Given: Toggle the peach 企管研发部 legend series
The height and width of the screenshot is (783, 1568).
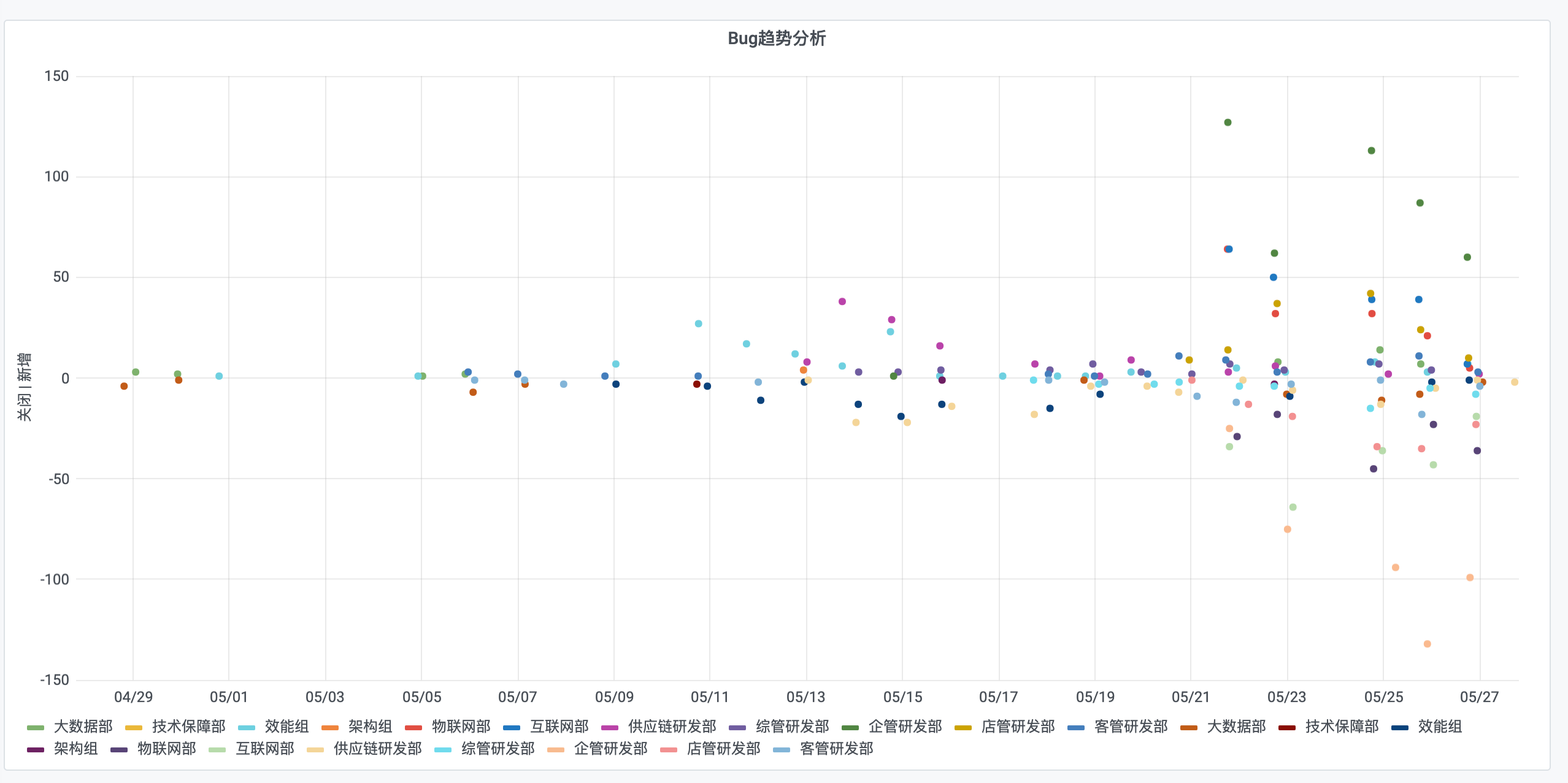Looking at the screenshot, I should (610, 749).
